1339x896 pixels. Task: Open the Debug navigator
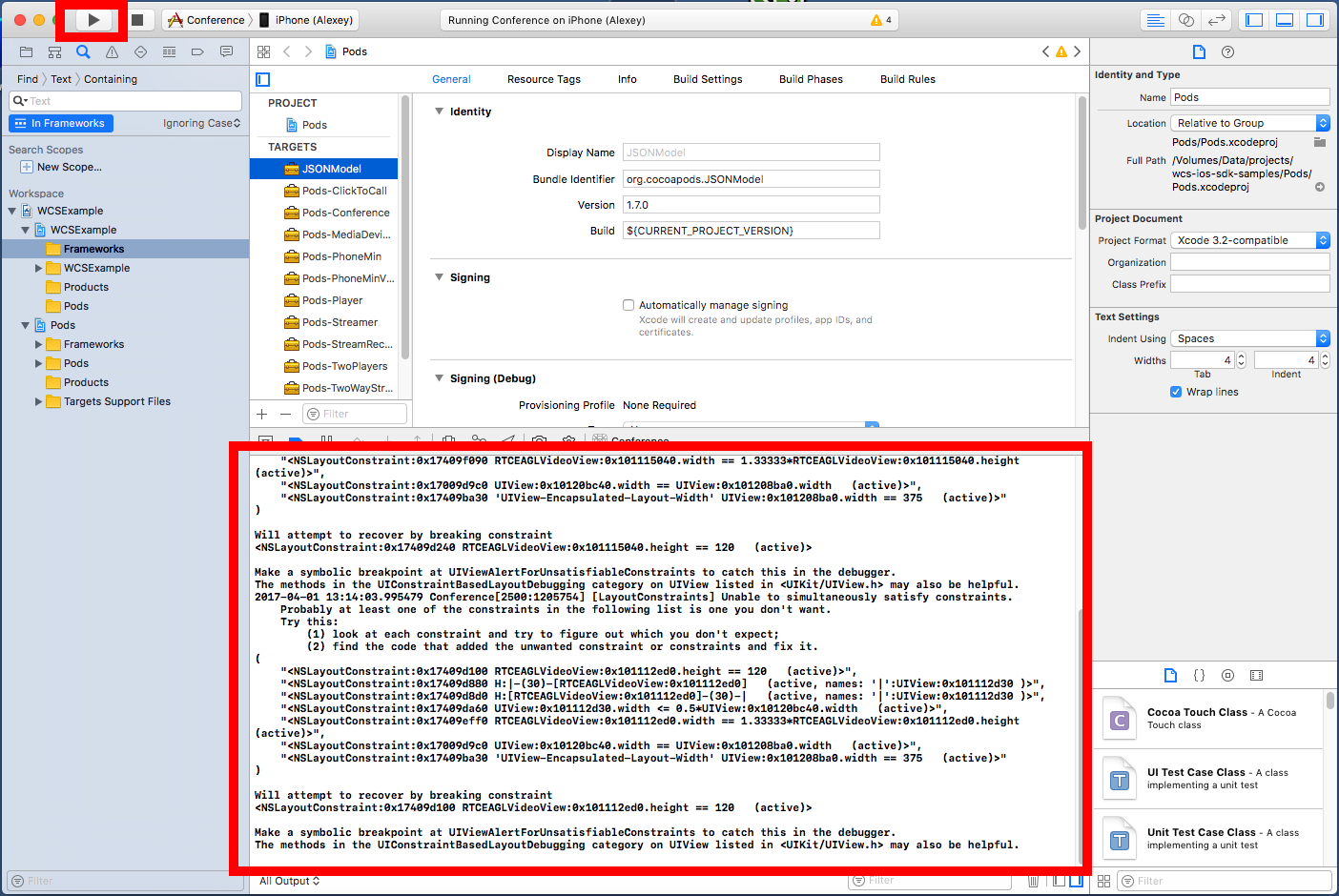pyautogui.click(x=169, y=51)
